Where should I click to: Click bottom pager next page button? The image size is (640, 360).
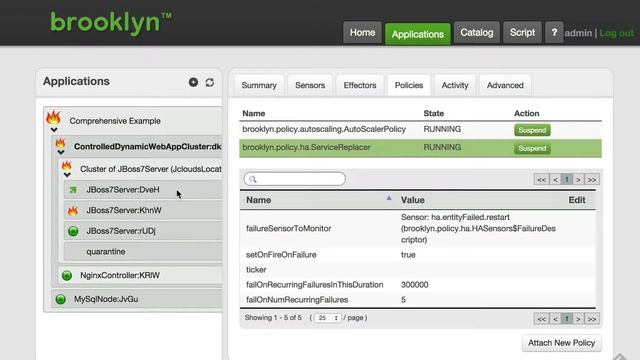point(578,319)
